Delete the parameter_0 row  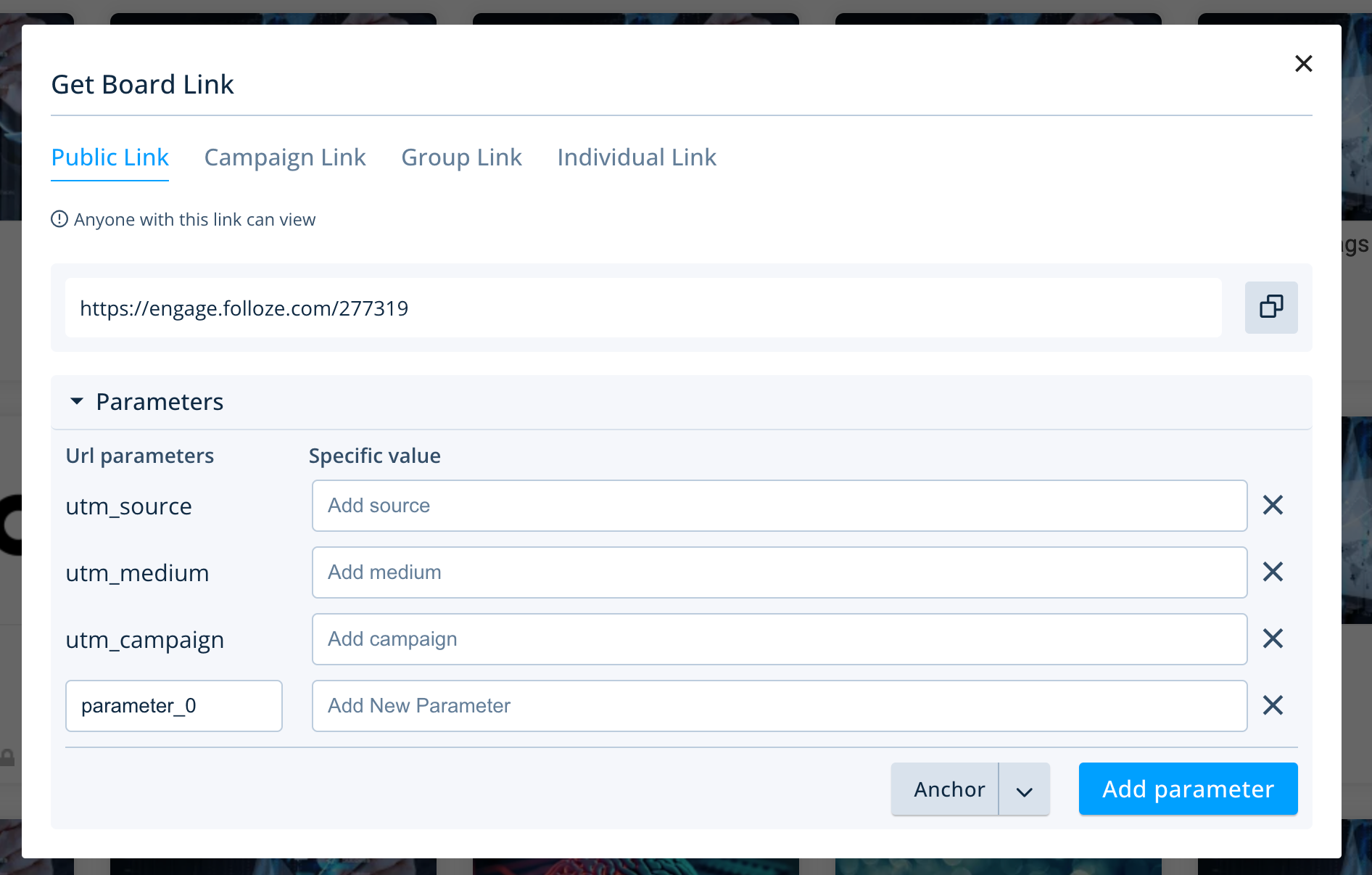(x=1273, y=705)
